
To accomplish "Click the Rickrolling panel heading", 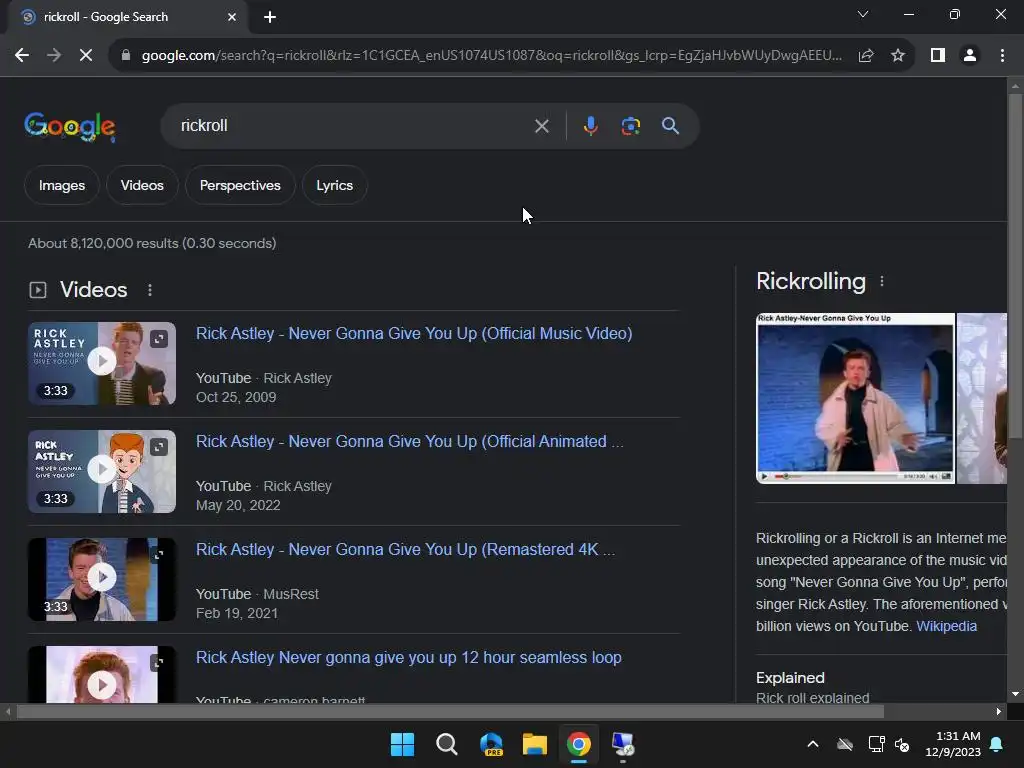I will 810,281.
